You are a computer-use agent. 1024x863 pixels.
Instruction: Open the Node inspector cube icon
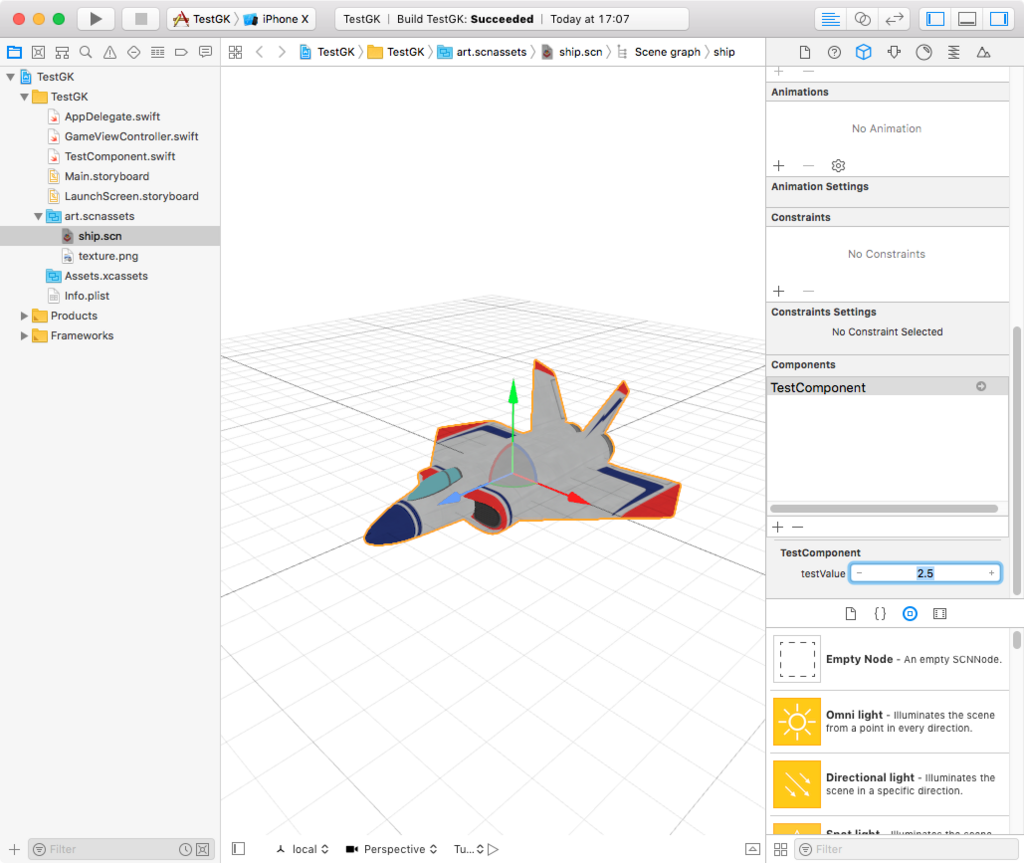pyautogui.click(x=863, y=52)
